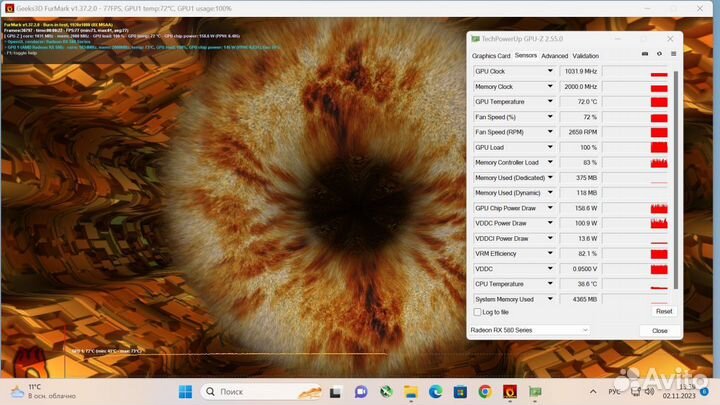Switch to FurMark taskbar icon
This screenshot has height=405, width=720.
(x=509, y=391)
